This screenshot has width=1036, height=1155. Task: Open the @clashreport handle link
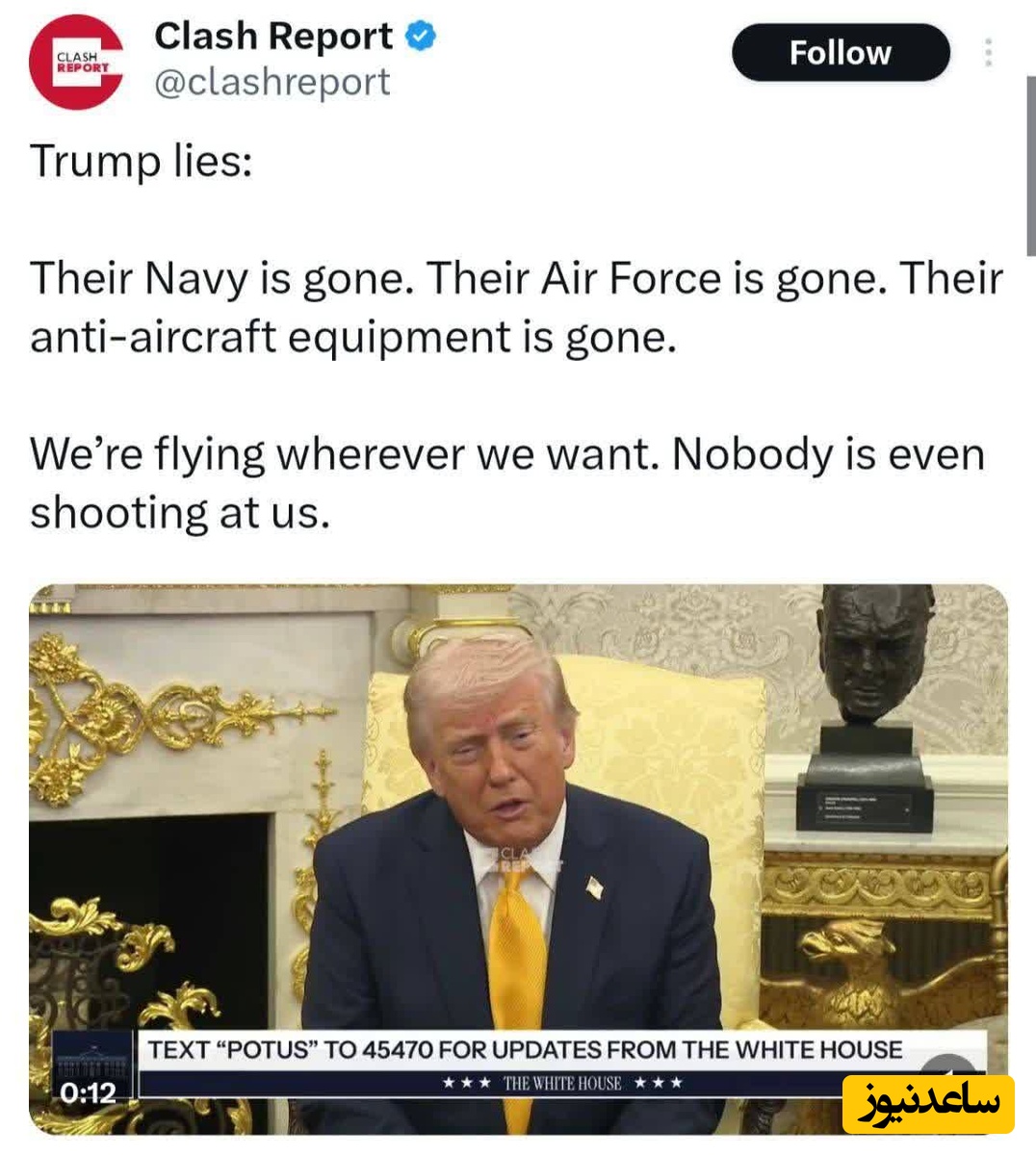272,83
